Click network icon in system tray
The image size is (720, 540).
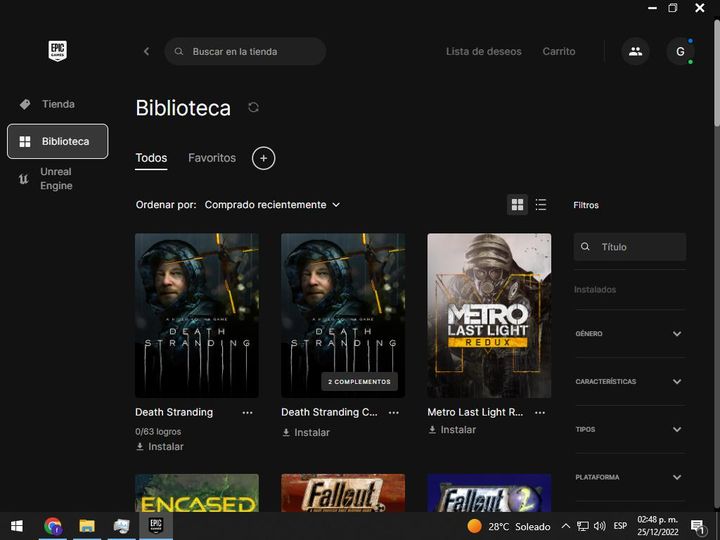coord(583,526)
